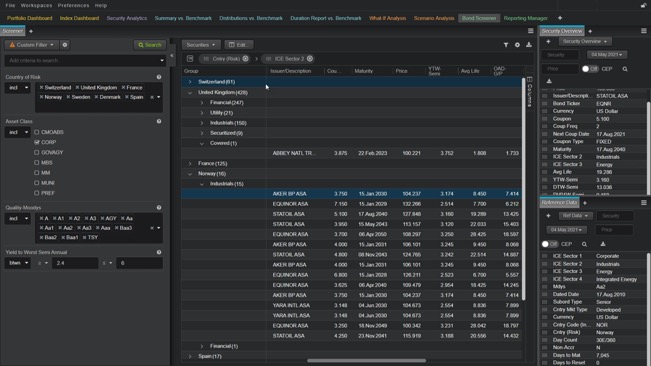Expand the Switzerland (61) group
Image resolution: width=651 pixels, height=366 pixels.
pos(190,82)
